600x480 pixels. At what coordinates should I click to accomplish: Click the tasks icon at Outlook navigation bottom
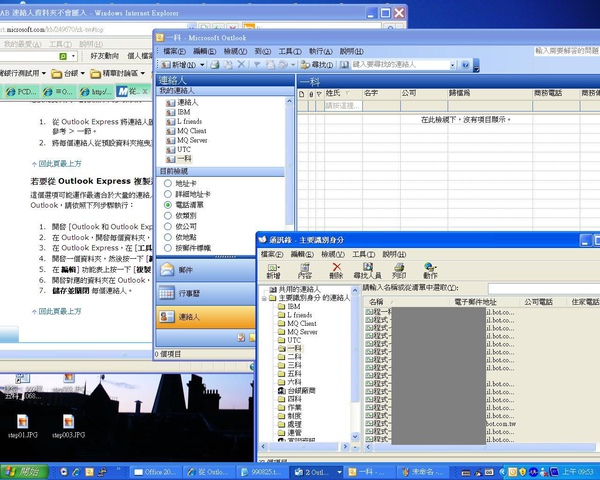(241, 337)
